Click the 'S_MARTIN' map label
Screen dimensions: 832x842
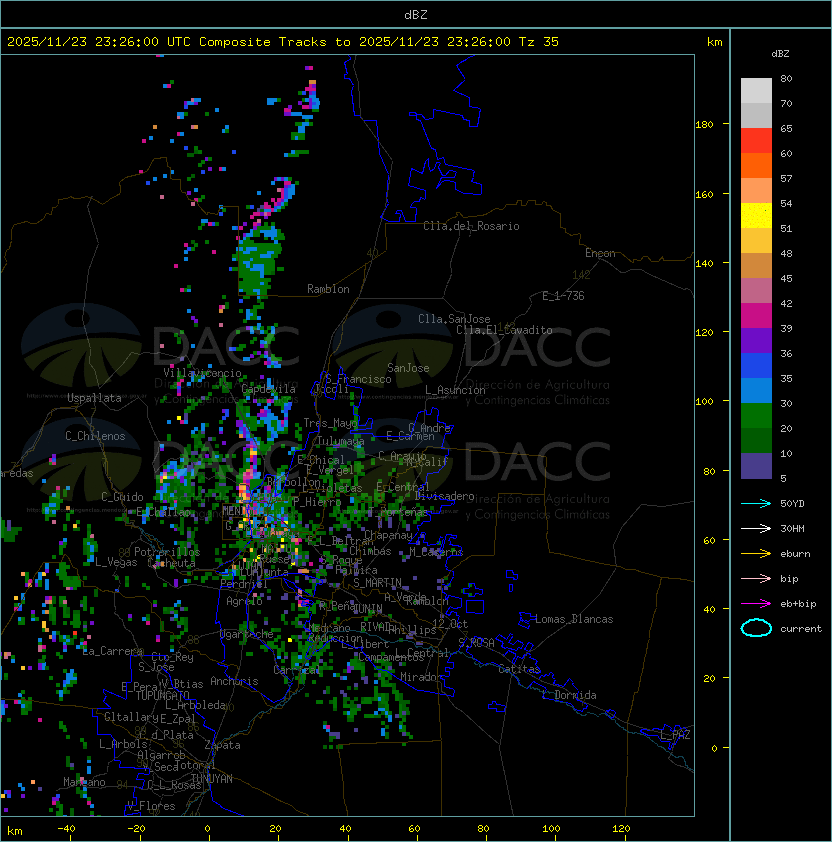click(x=377, y=583)
